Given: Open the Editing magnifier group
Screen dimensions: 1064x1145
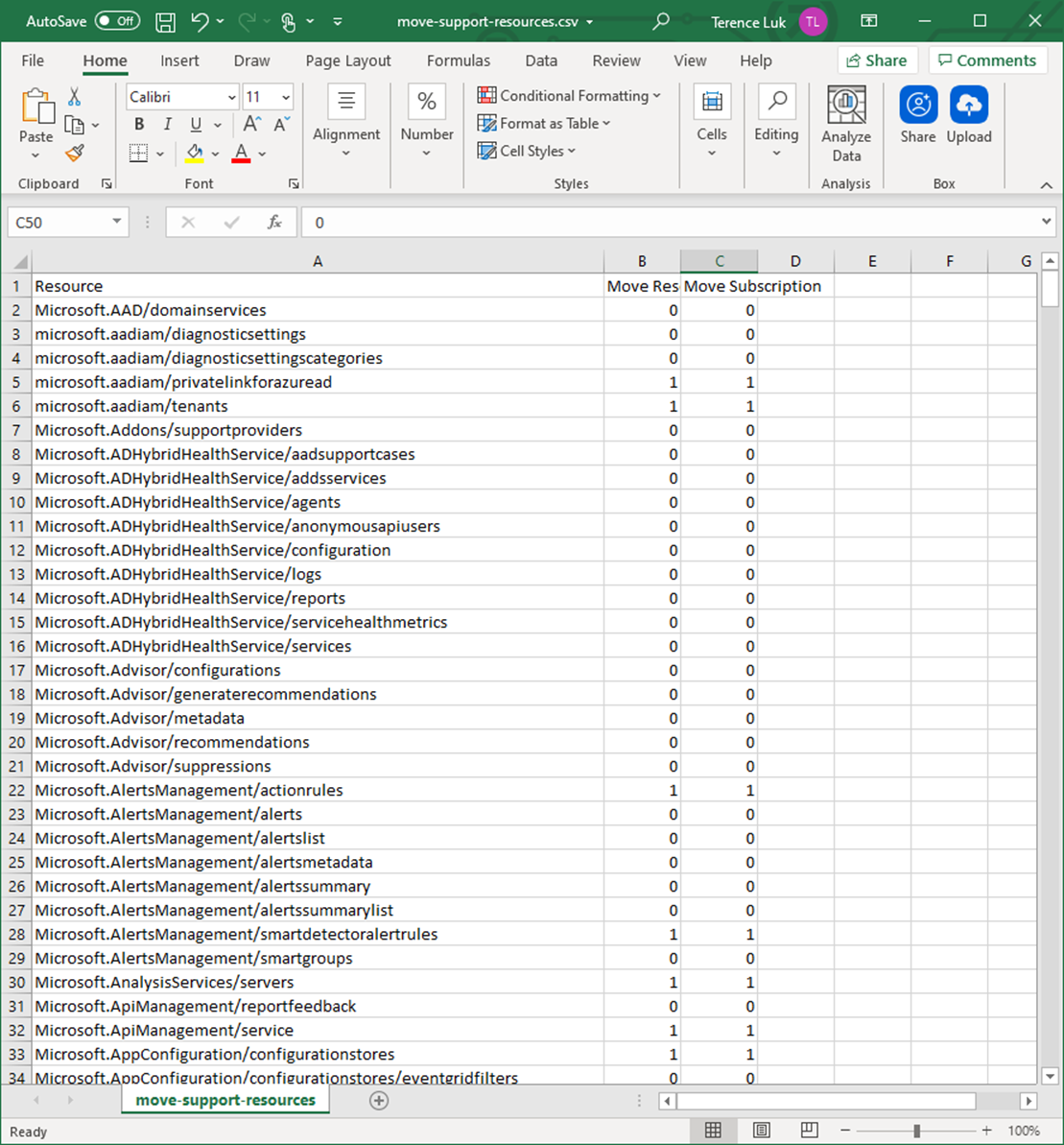Looking at the screenshot, I should pyautogui.click(x=776, y=101).
